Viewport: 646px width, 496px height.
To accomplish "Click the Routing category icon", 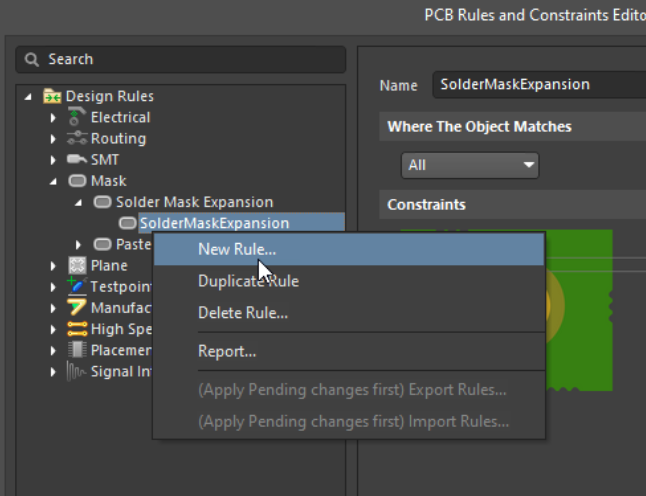I will (x=77, y=138).
